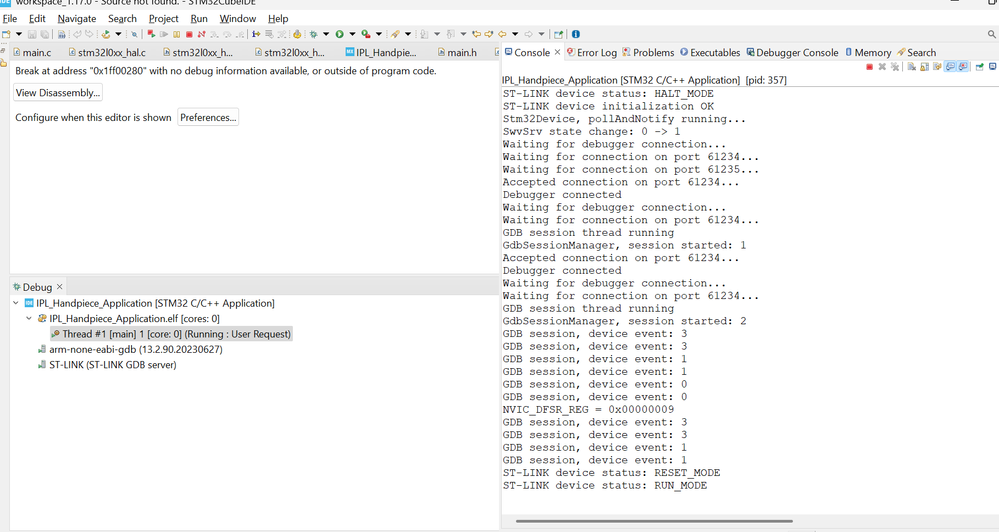Open the Run menu
This screenshot has height=532, width=999.
coord(199,18)
